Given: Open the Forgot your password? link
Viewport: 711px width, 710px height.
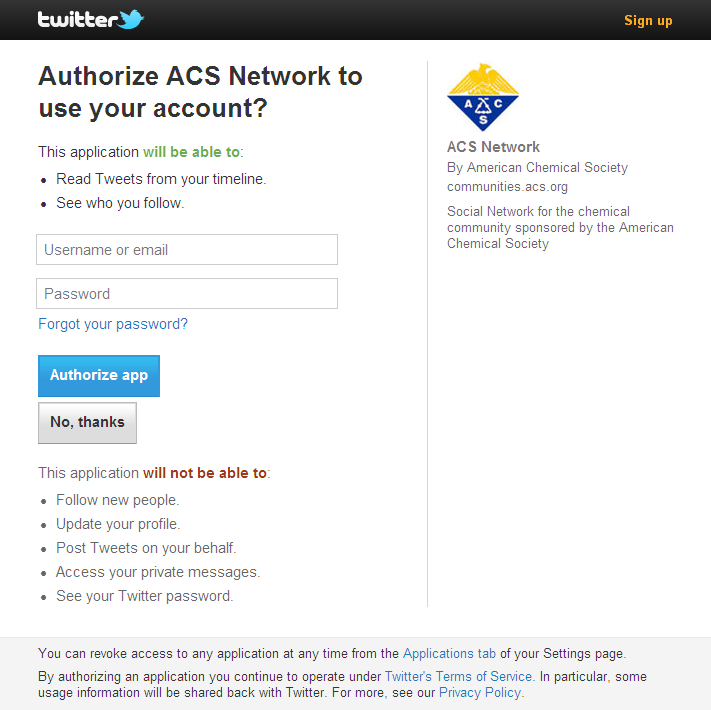Looking at the screenshot, I should [x=113, y=324].
